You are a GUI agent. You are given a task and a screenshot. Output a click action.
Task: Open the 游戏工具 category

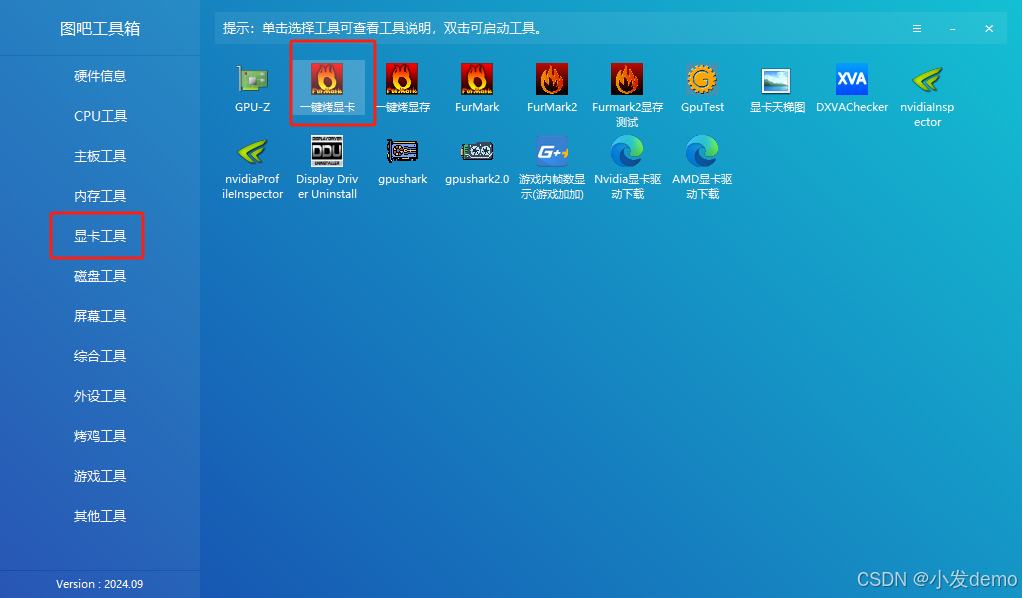point(100,476)
